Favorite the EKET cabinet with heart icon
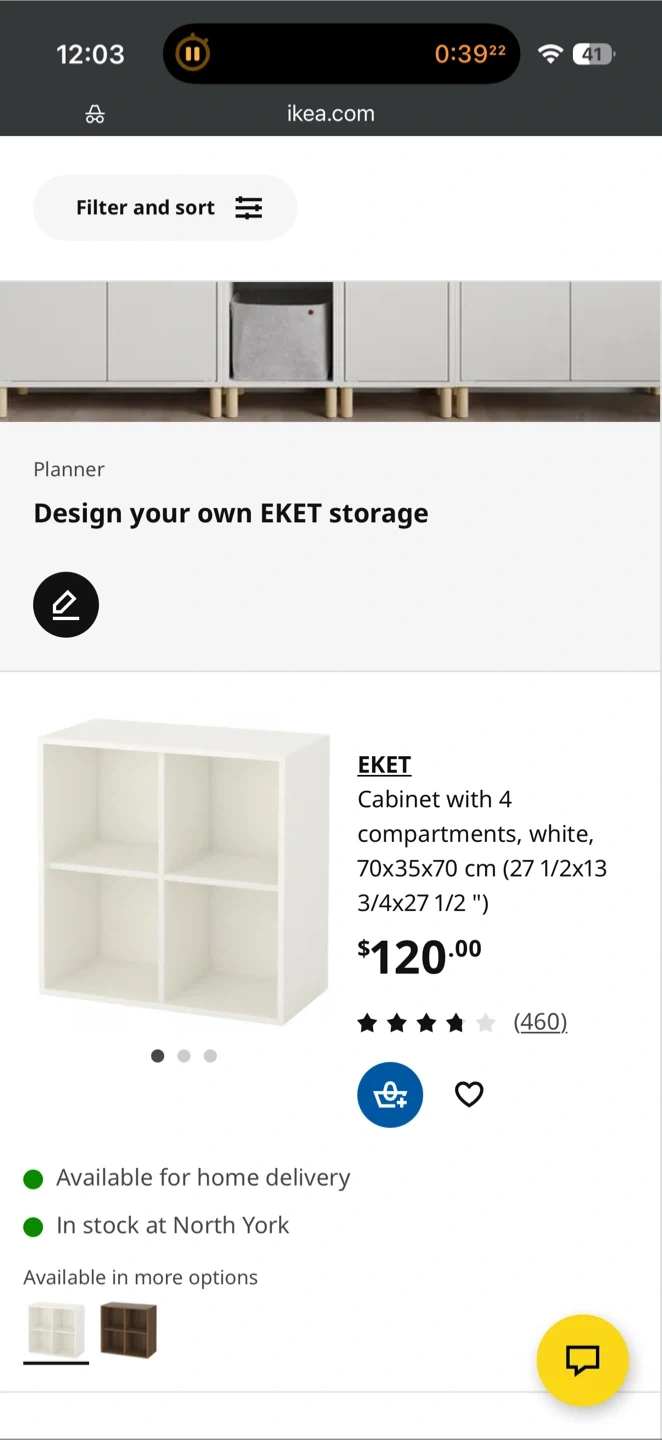Viewport: 662px width, 1440px height. click(469, 1095)
